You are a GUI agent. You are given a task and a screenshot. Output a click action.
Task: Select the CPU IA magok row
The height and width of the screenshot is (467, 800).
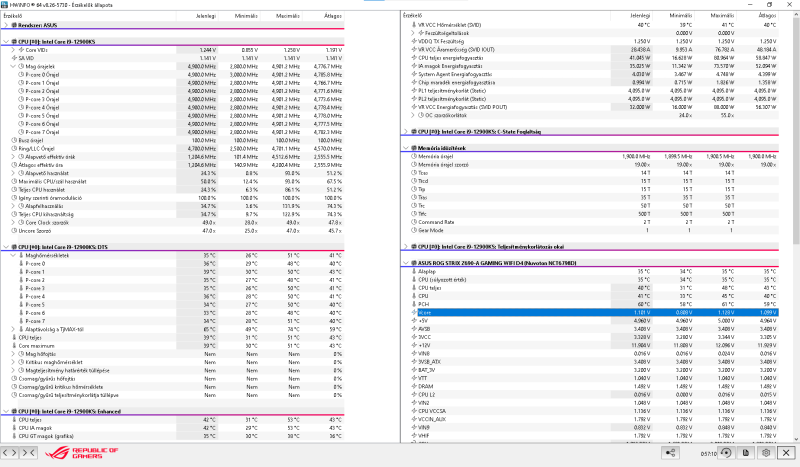click(172, 428)
